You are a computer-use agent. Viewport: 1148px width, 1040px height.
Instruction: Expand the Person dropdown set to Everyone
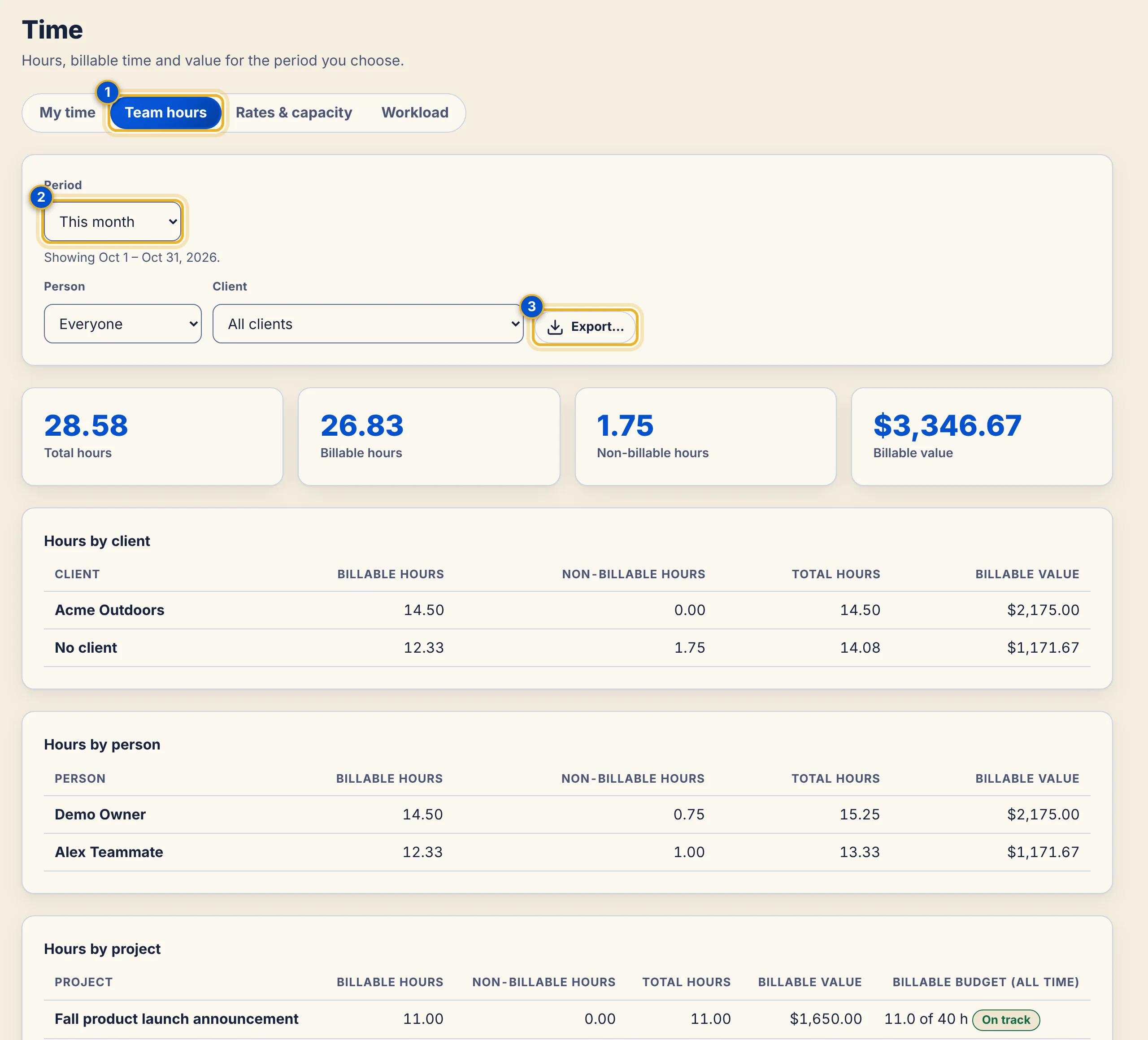click(x=122, y=324)
